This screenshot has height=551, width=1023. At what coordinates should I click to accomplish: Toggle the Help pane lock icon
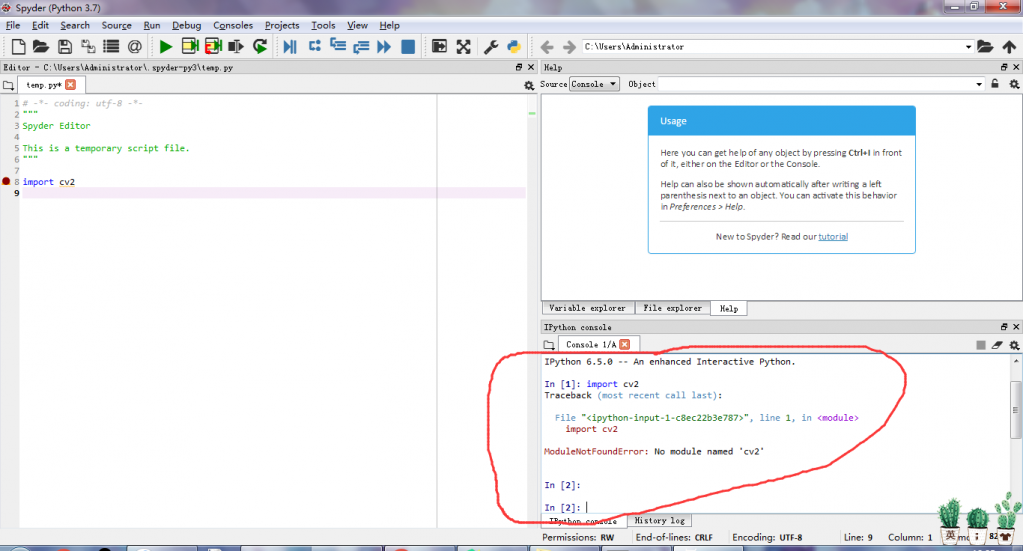pyautogui.click(x=995, y=85)
